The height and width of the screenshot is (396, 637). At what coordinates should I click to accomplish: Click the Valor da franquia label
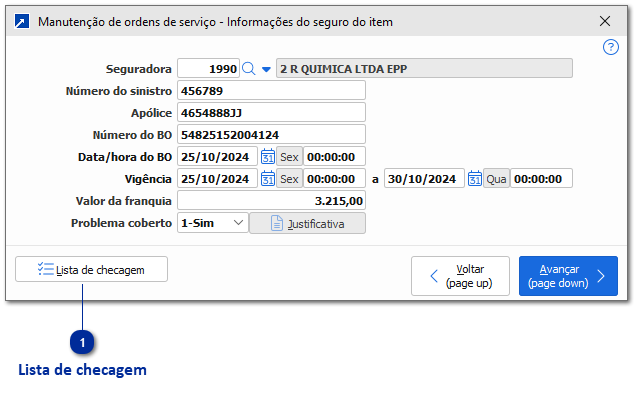124,201
